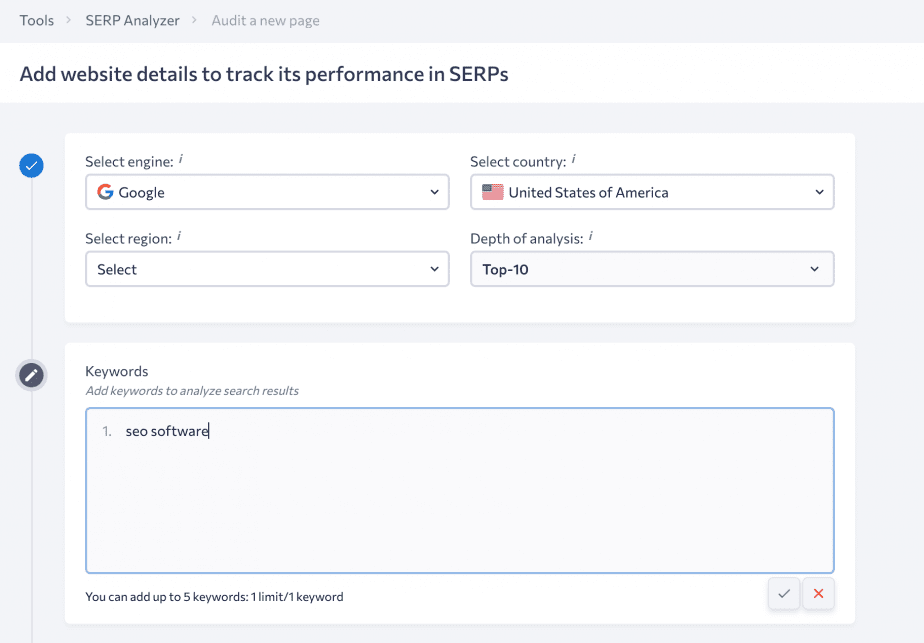The height and width of the screenshot is (643, 924).
Task: Confirm keywords with the green checkmark icon
Action: 784,593
